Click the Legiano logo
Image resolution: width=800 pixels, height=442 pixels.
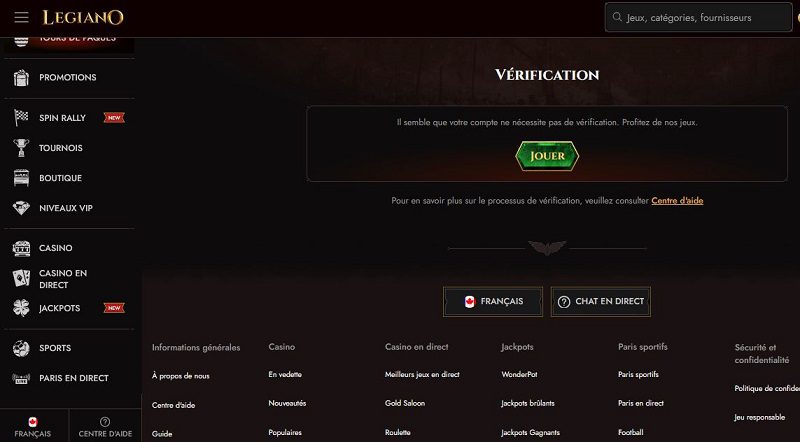click(83, 17)
